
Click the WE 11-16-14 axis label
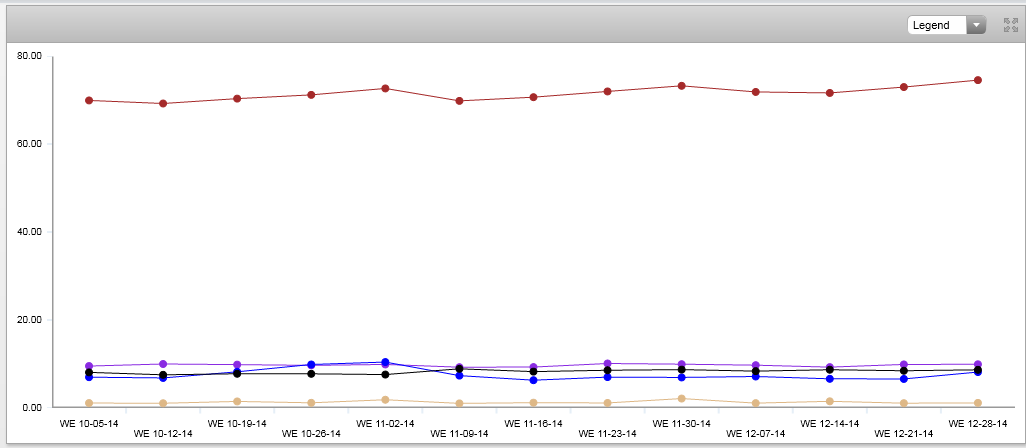[x=533, y=423]
